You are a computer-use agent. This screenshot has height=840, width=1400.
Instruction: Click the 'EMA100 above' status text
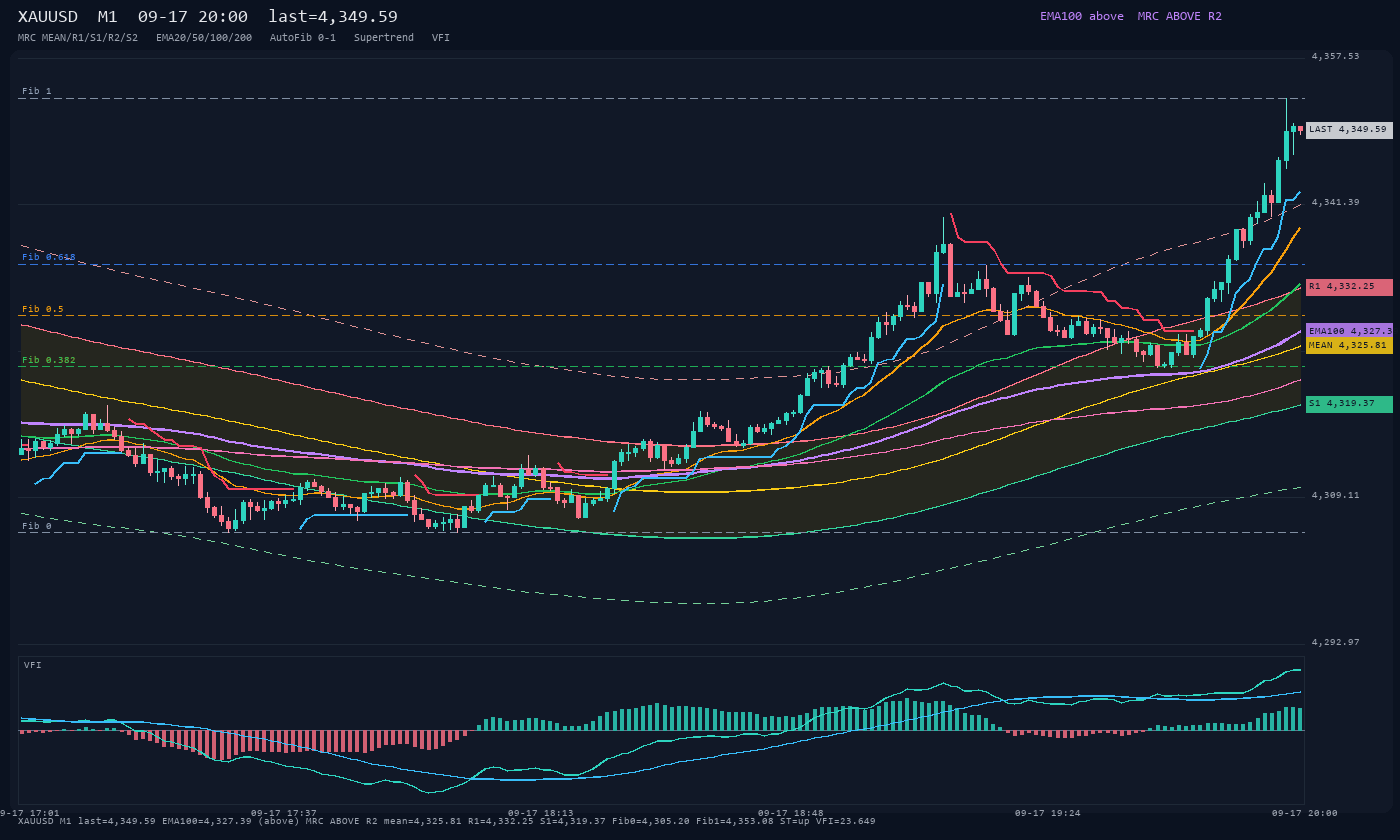click(1082, 16)
